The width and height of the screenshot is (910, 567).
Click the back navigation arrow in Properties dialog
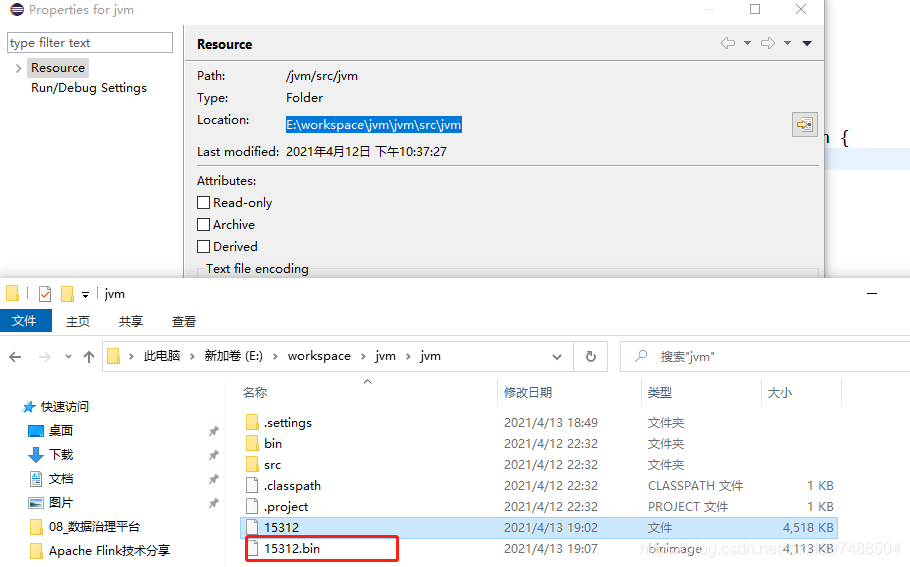coord(728,43)
